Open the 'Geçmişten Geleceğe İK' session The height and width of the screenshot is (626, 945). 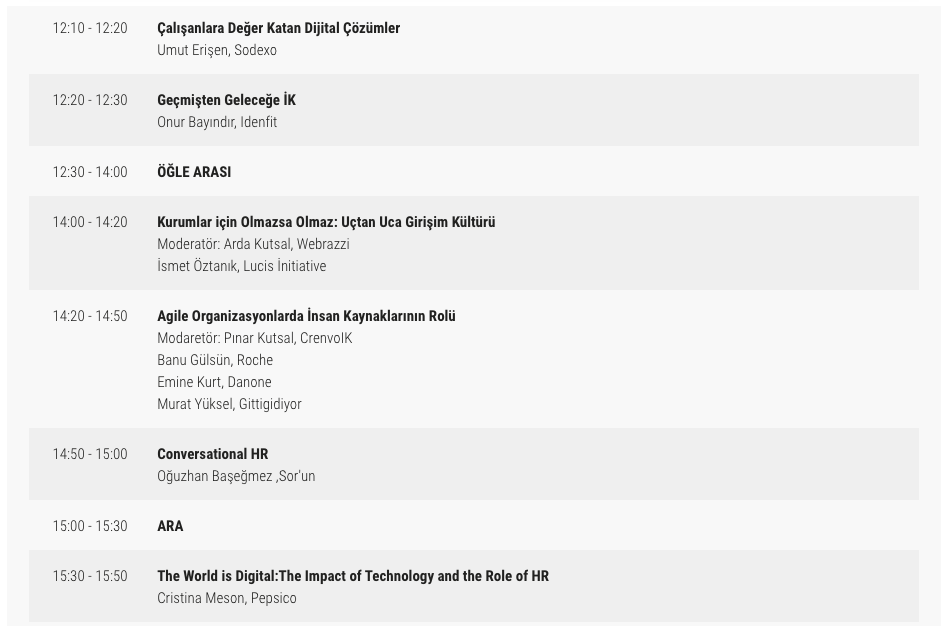coord(226,100)
